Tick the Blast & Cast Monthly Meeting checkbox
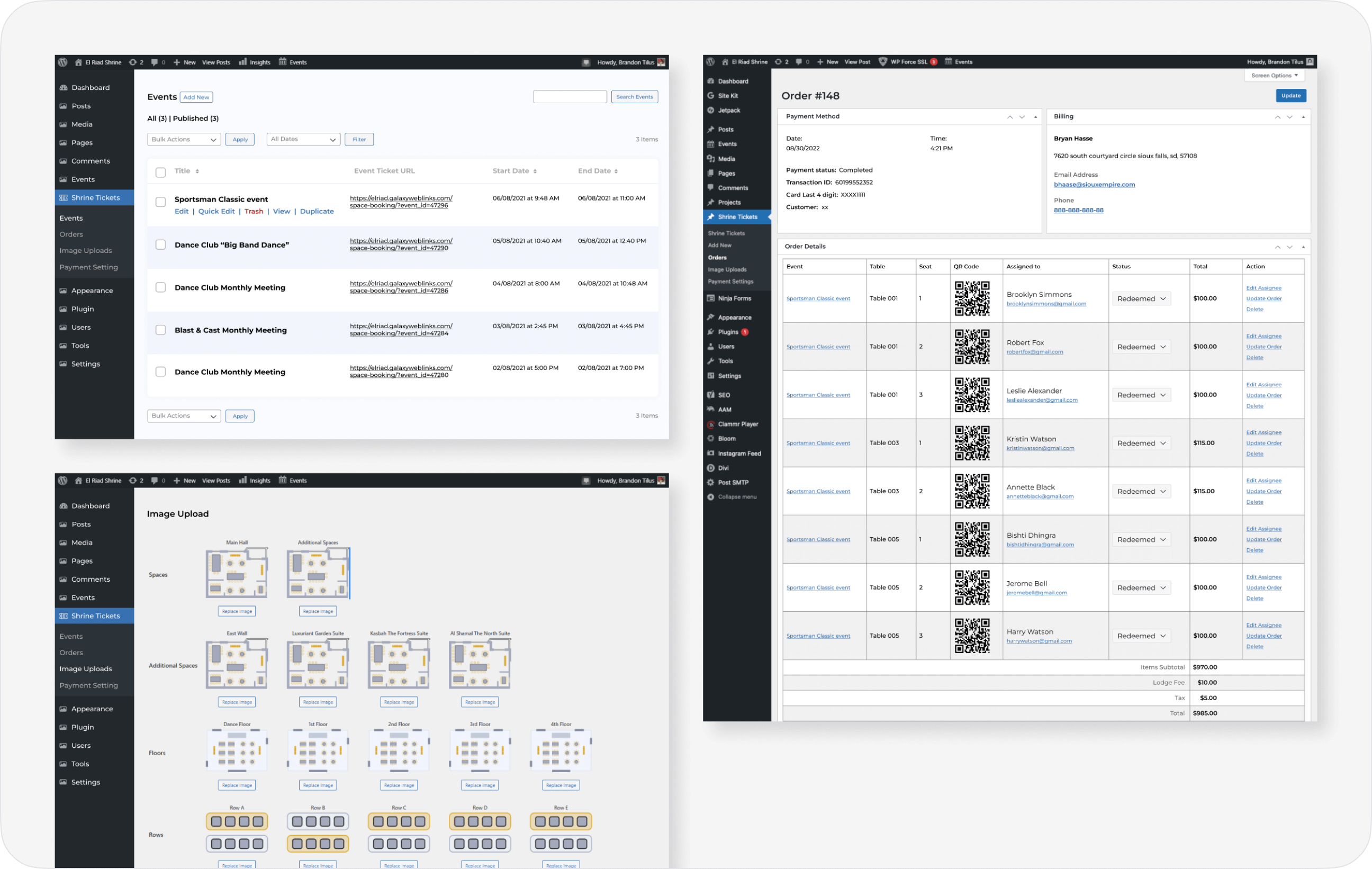Screen dimensions: 1372x869 pyautogui.click(x=161, y=330)
